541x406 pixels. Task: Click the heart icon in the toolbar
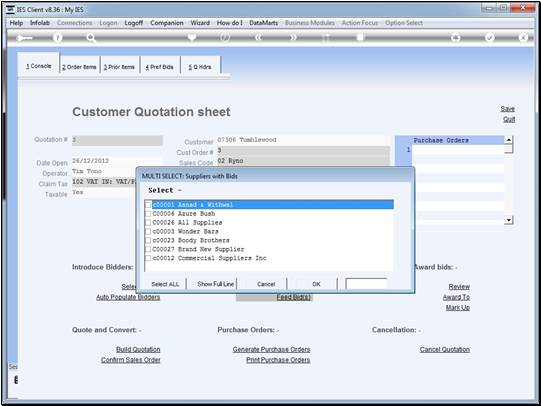click(x=191, y=37)
